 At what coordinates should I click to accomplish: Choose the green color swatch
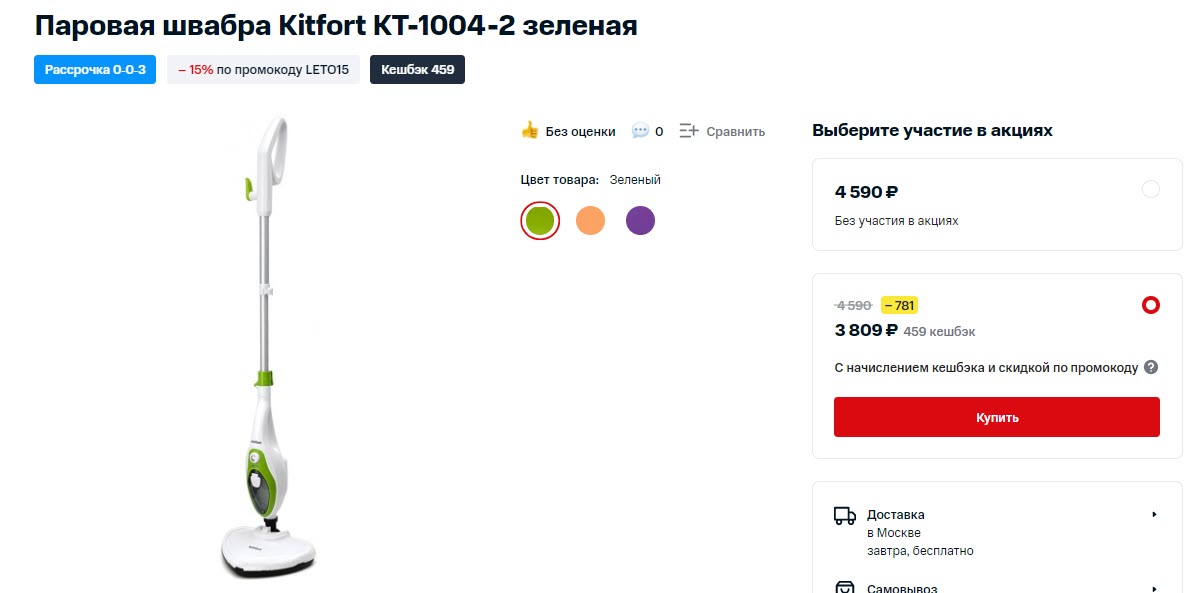coord(540,220)
